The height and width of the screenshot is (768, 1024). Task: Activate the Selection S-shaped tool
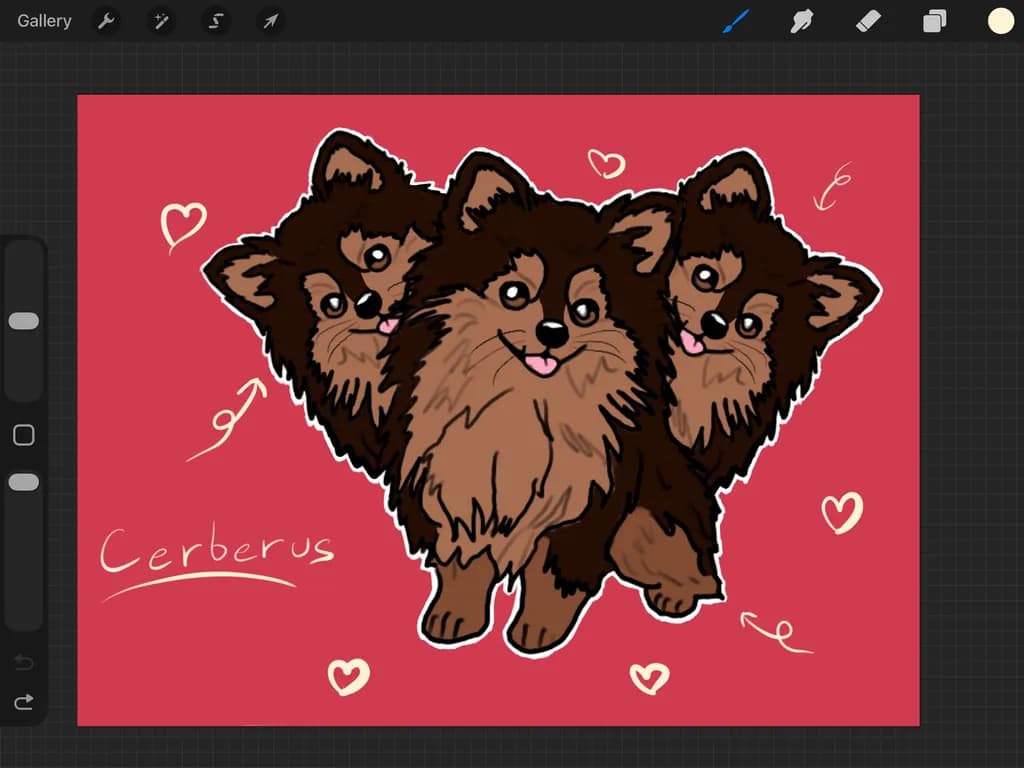coord(216,21)
